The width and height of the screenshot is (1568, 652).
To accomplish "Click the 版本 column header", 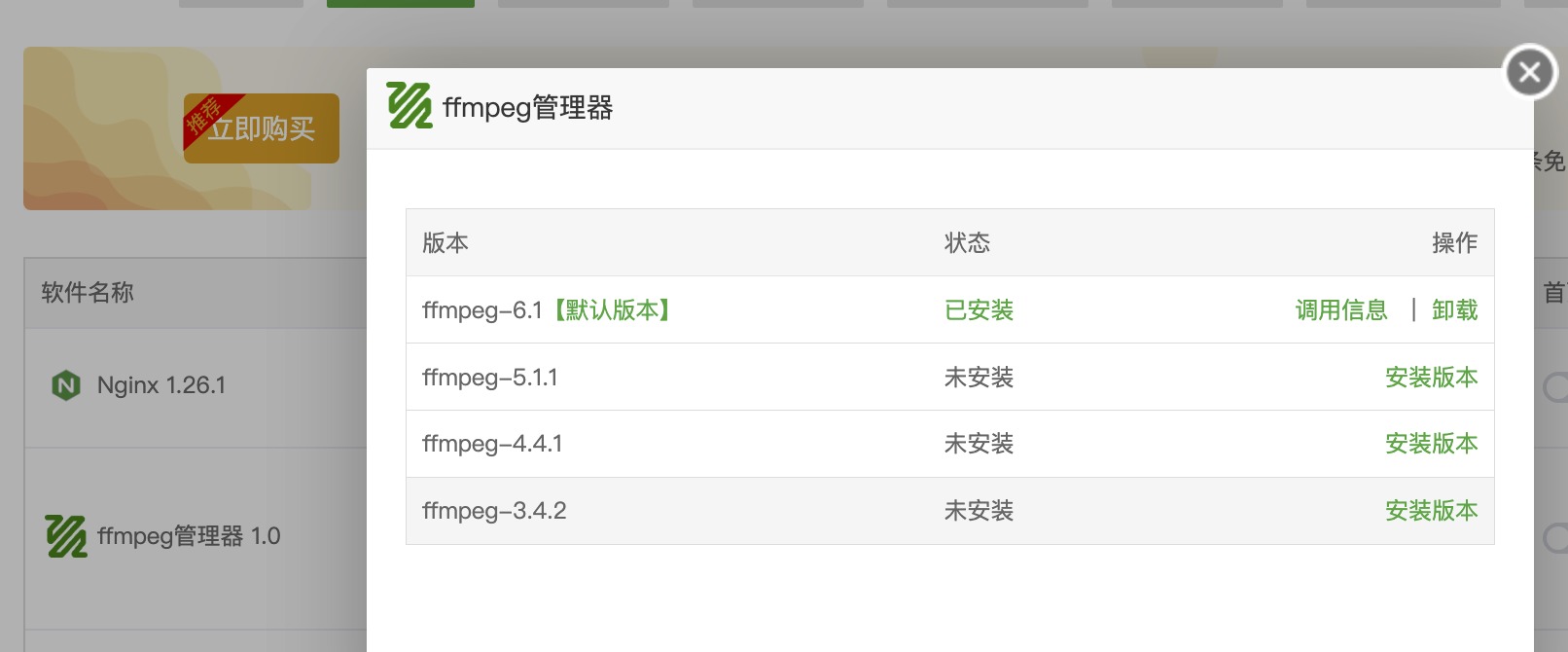I will click(x=445, y=243).
